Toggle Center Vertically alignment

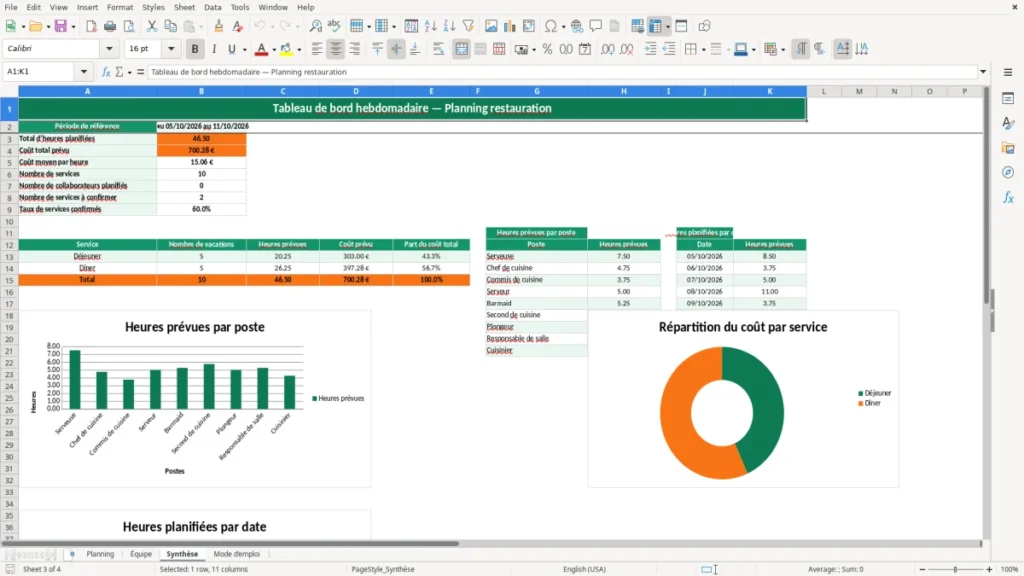click(x=396, y=49)
